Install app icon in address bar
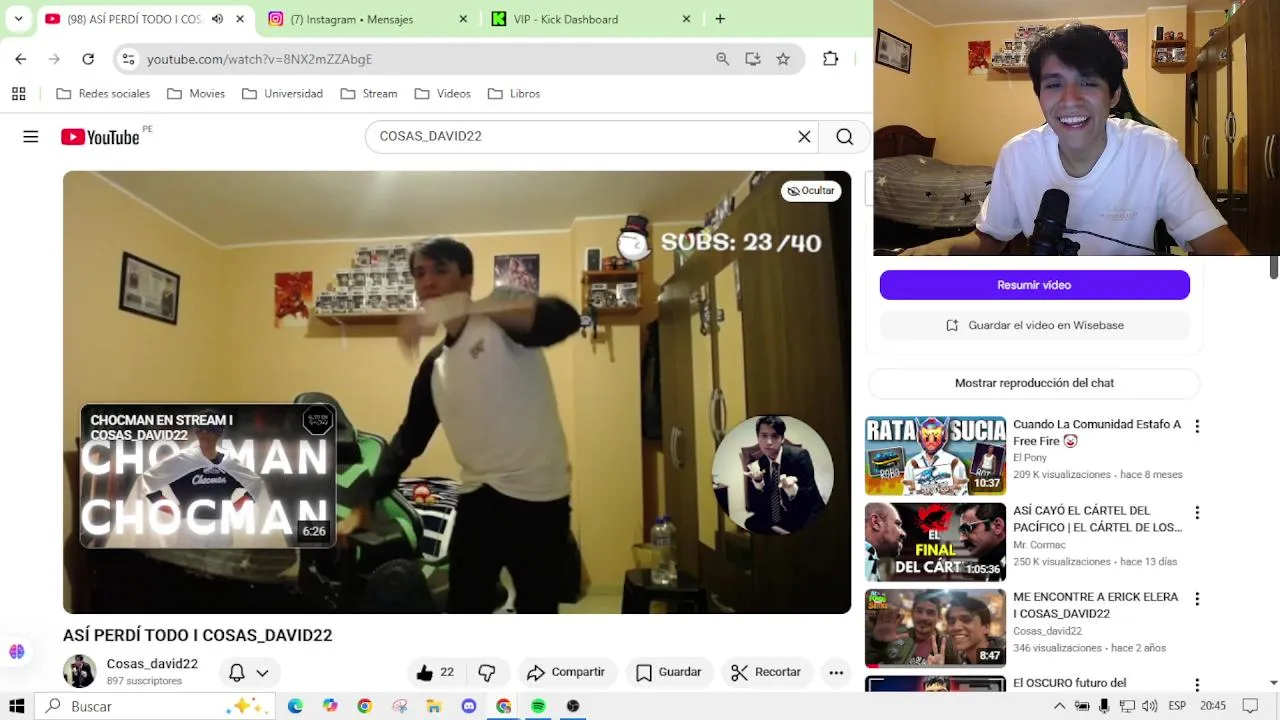1280x720 pixels. [x=753, y=59]
